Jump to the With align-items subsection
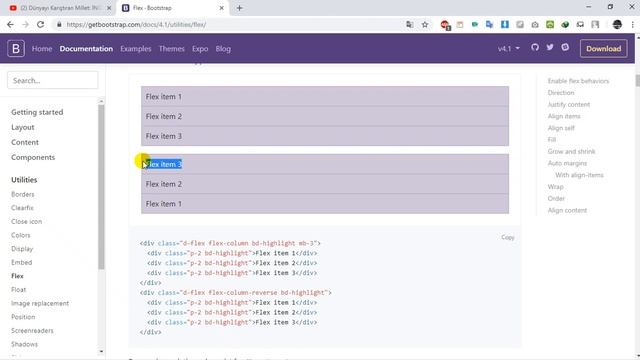Image resolution: width=640 pixels, height=360 pixels. tap(579, 175)
